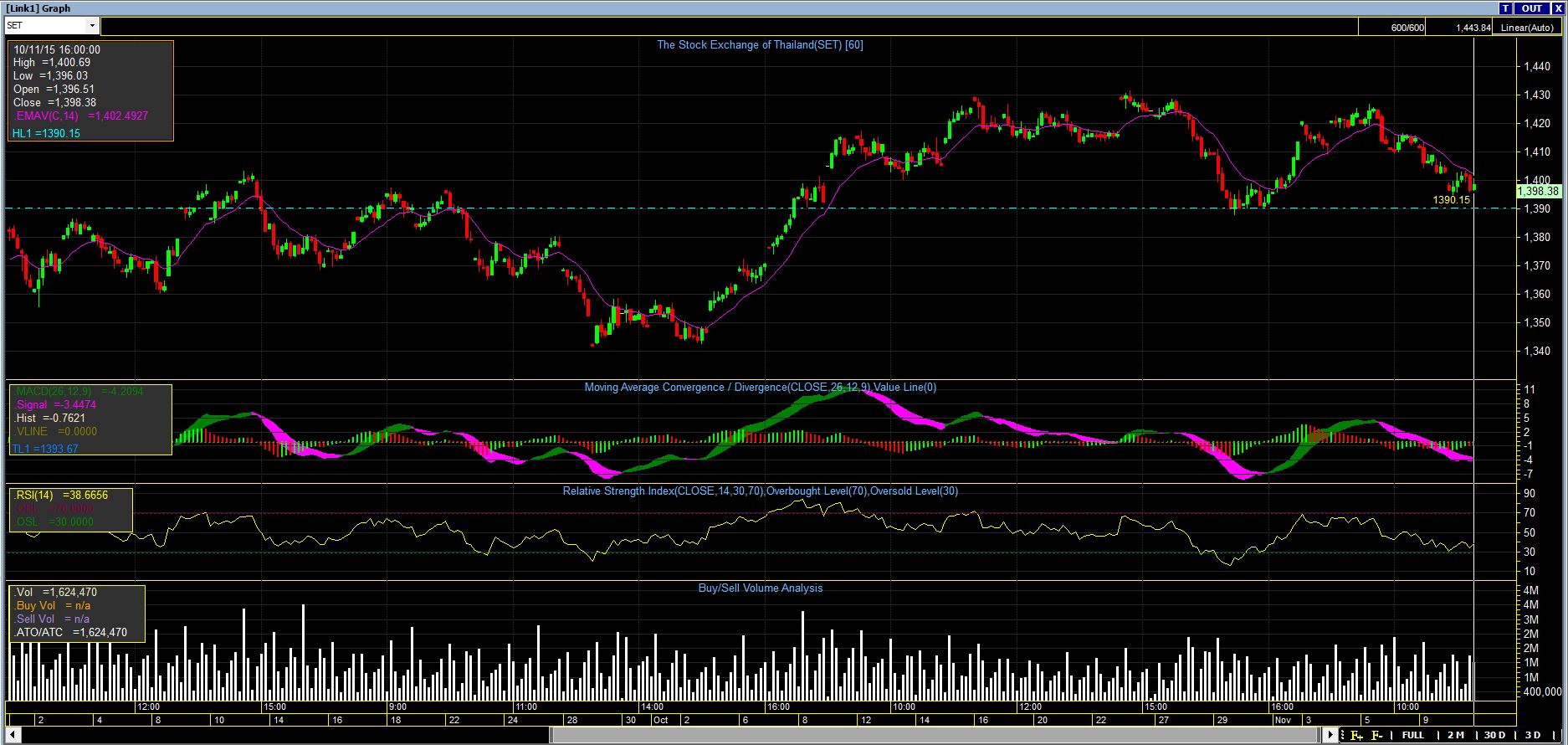Viewport: 1568px width, 745px height.
Task: Decrease chart font size with F-
Action: click(x=1376, y=736)
